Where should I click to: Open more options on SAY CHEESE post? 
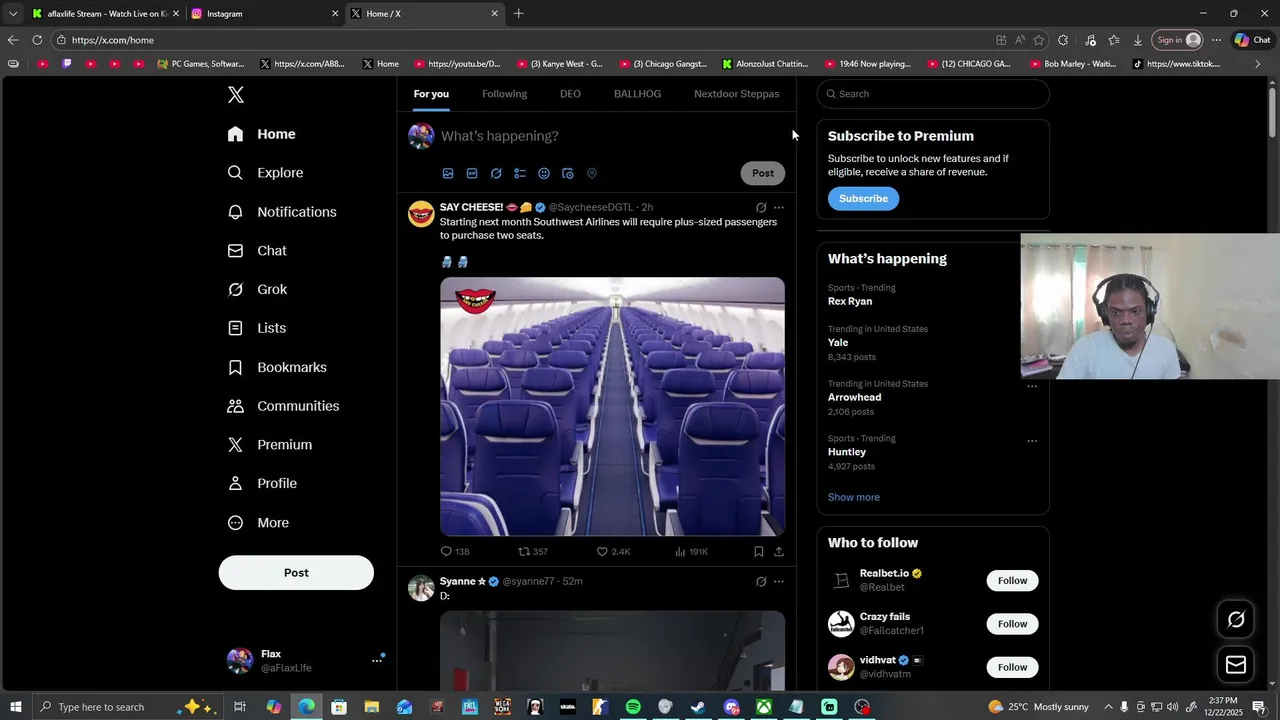(779, 208)
